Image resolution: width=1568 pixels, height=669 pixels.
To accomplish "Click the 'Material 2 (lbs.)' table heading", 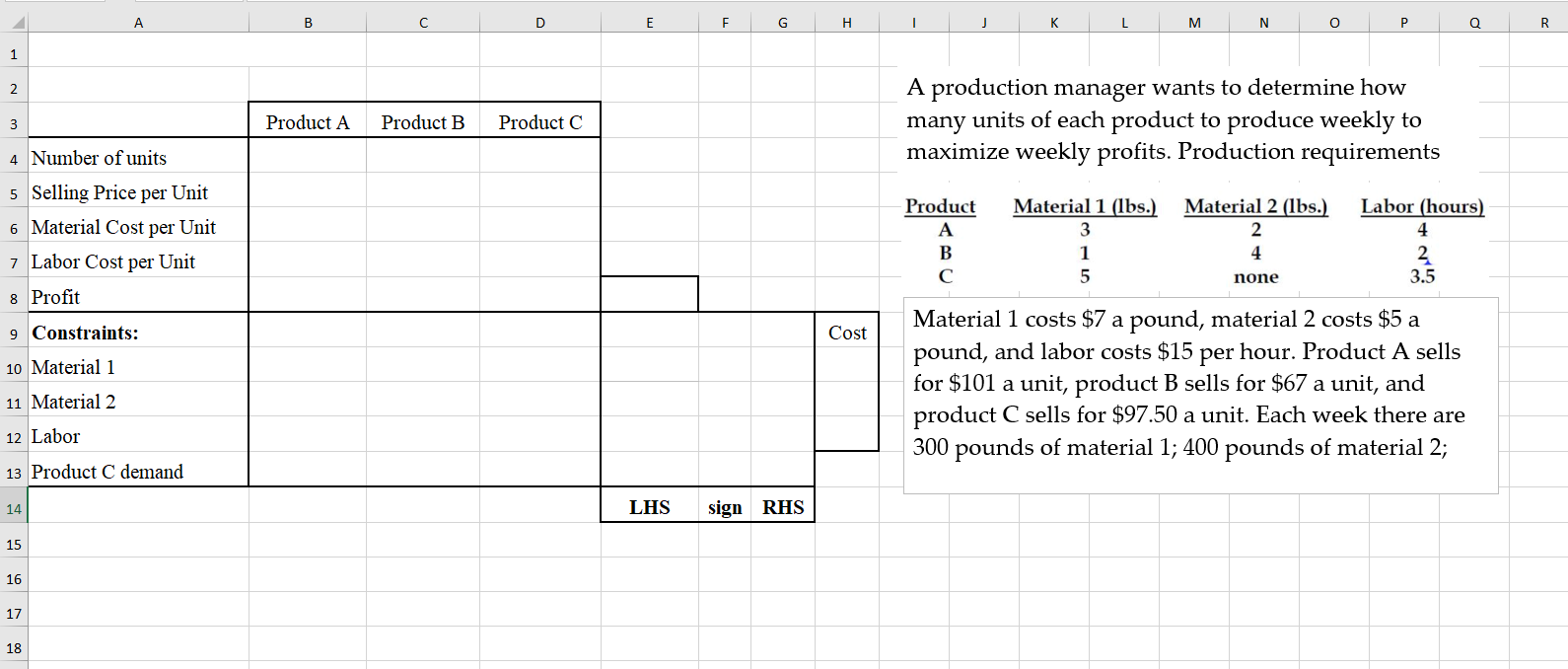I will point(1255,206).
